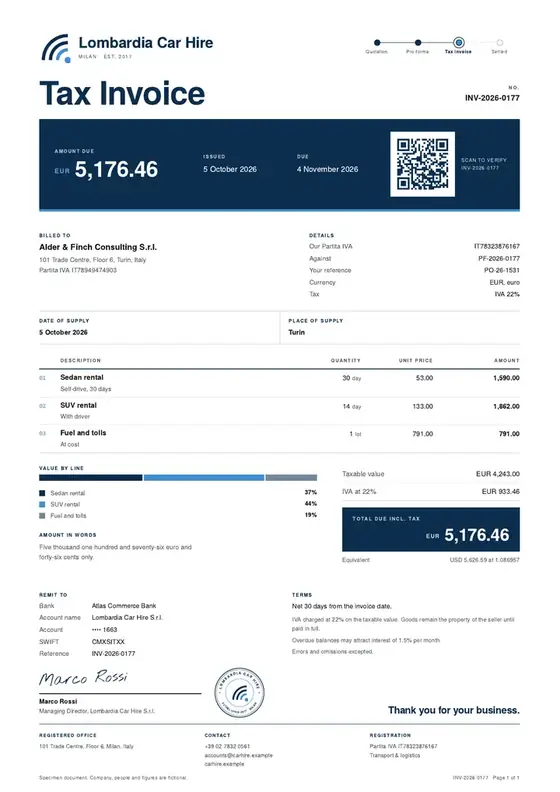Click the Marco Rossi handwritten signature
560x792 pixels.
point(83,678)
